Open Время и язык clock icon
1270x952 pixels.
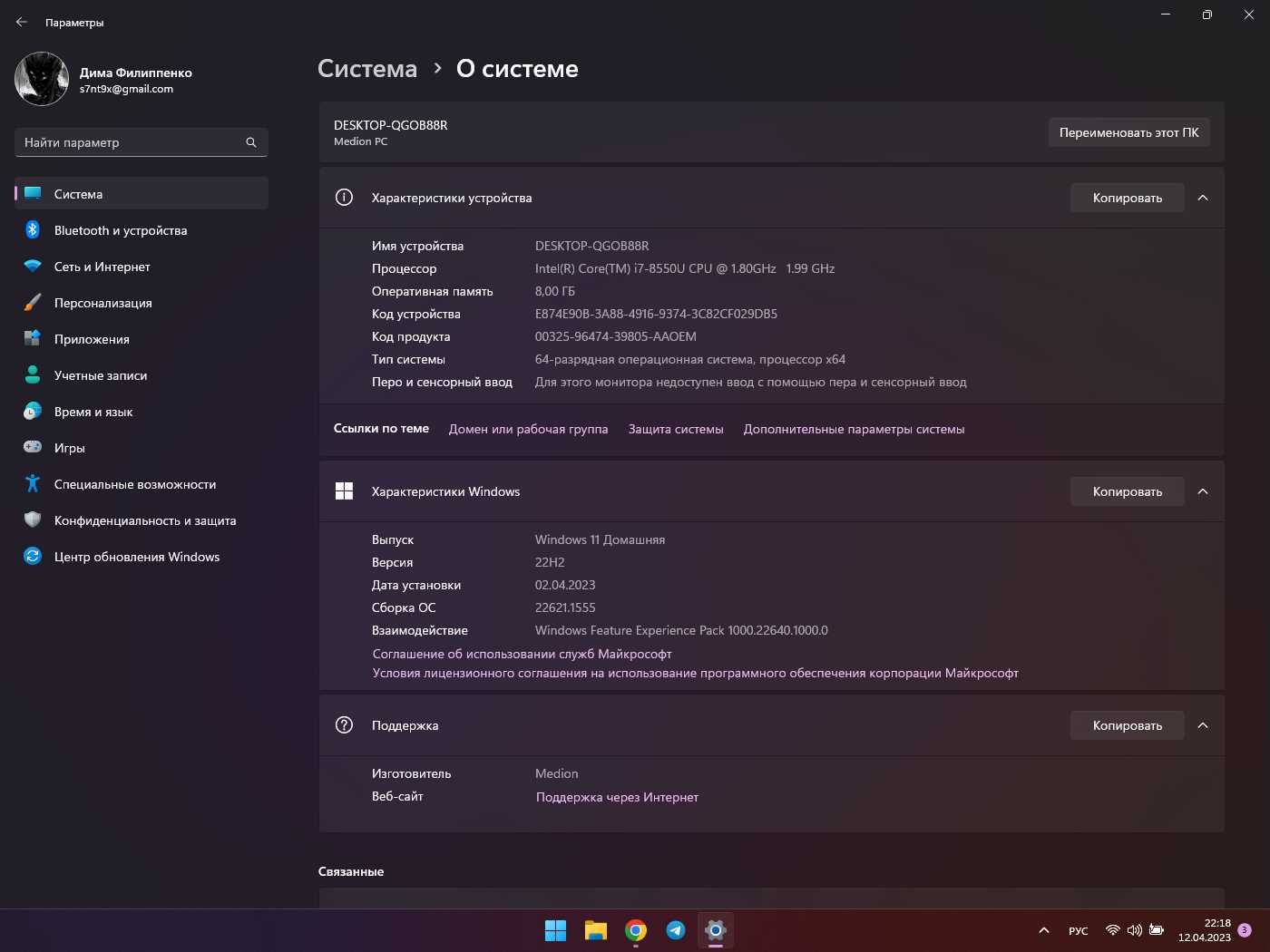coord(33,411)
